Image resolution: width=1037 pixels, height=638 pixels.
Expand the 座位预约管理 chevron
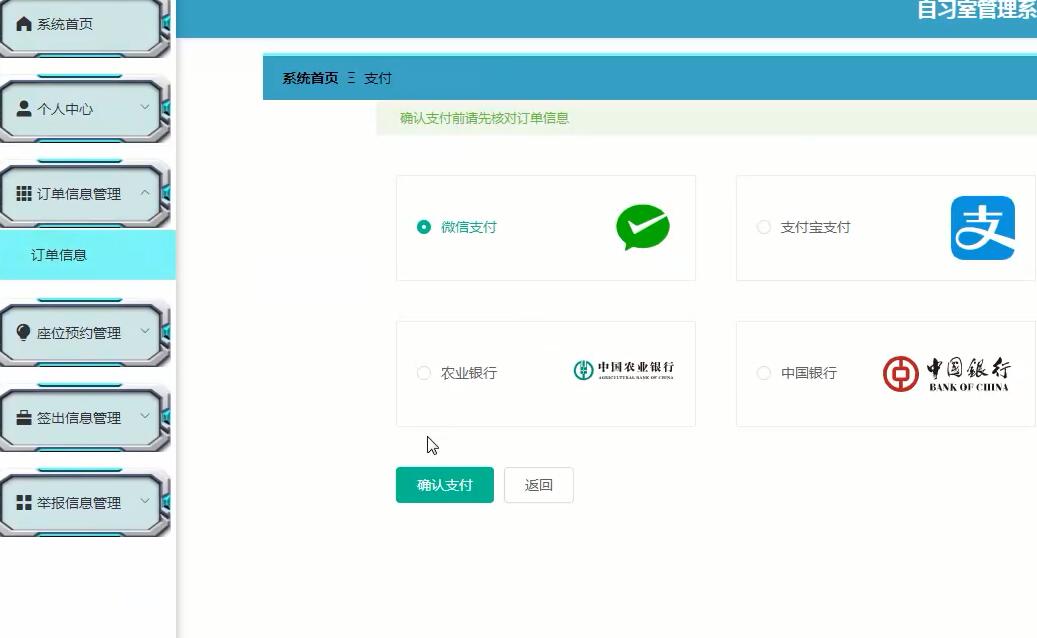[x=145, y=331]
